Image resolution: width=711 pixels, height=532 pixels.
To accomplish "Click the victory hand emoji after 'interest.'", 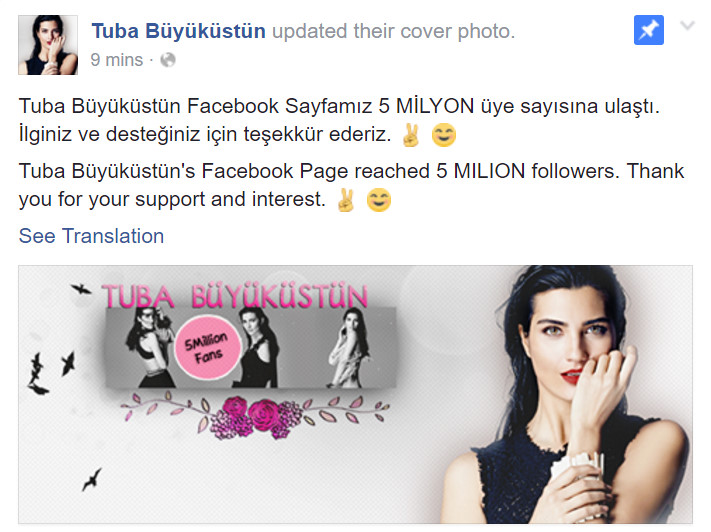I will pyautogui.click(x=346, y=200).
